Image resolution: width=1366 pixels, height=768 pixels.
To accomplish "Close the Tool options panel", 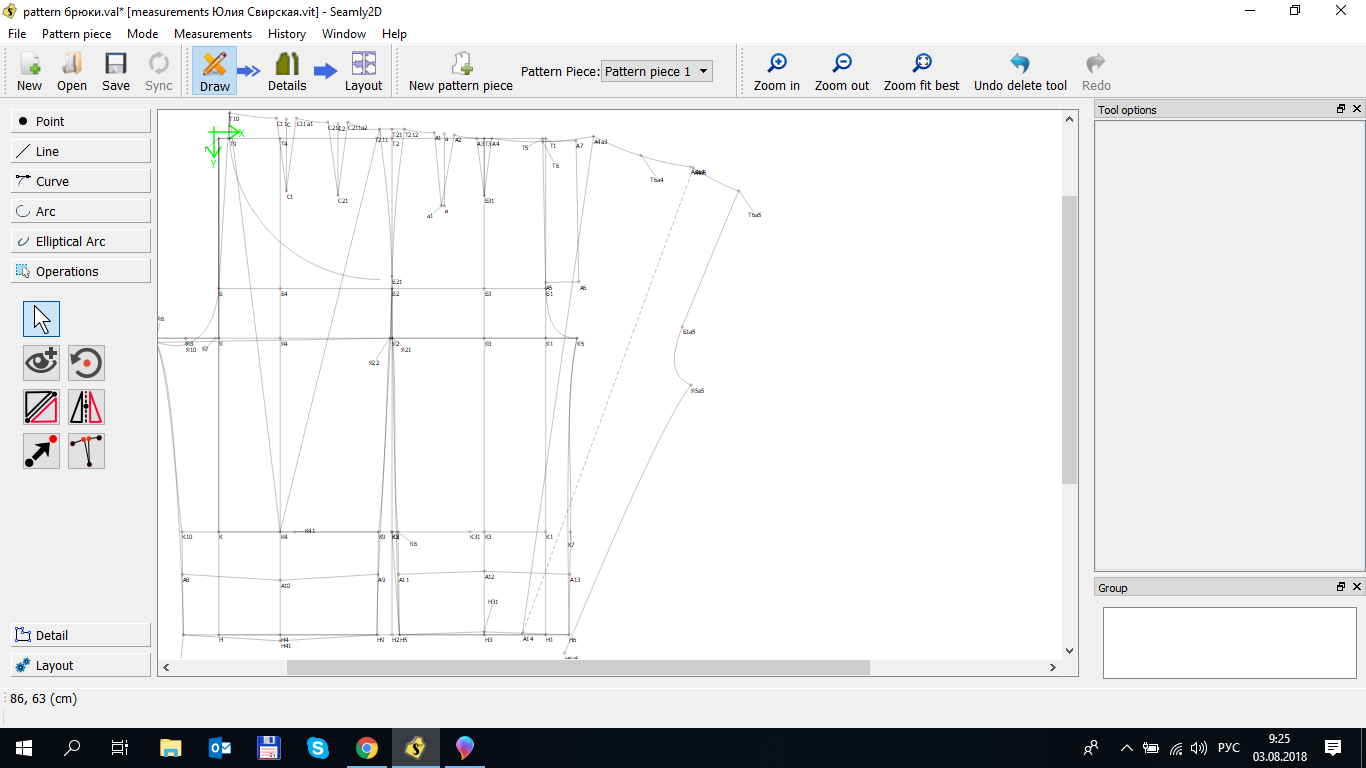I will pos(1357,109).
